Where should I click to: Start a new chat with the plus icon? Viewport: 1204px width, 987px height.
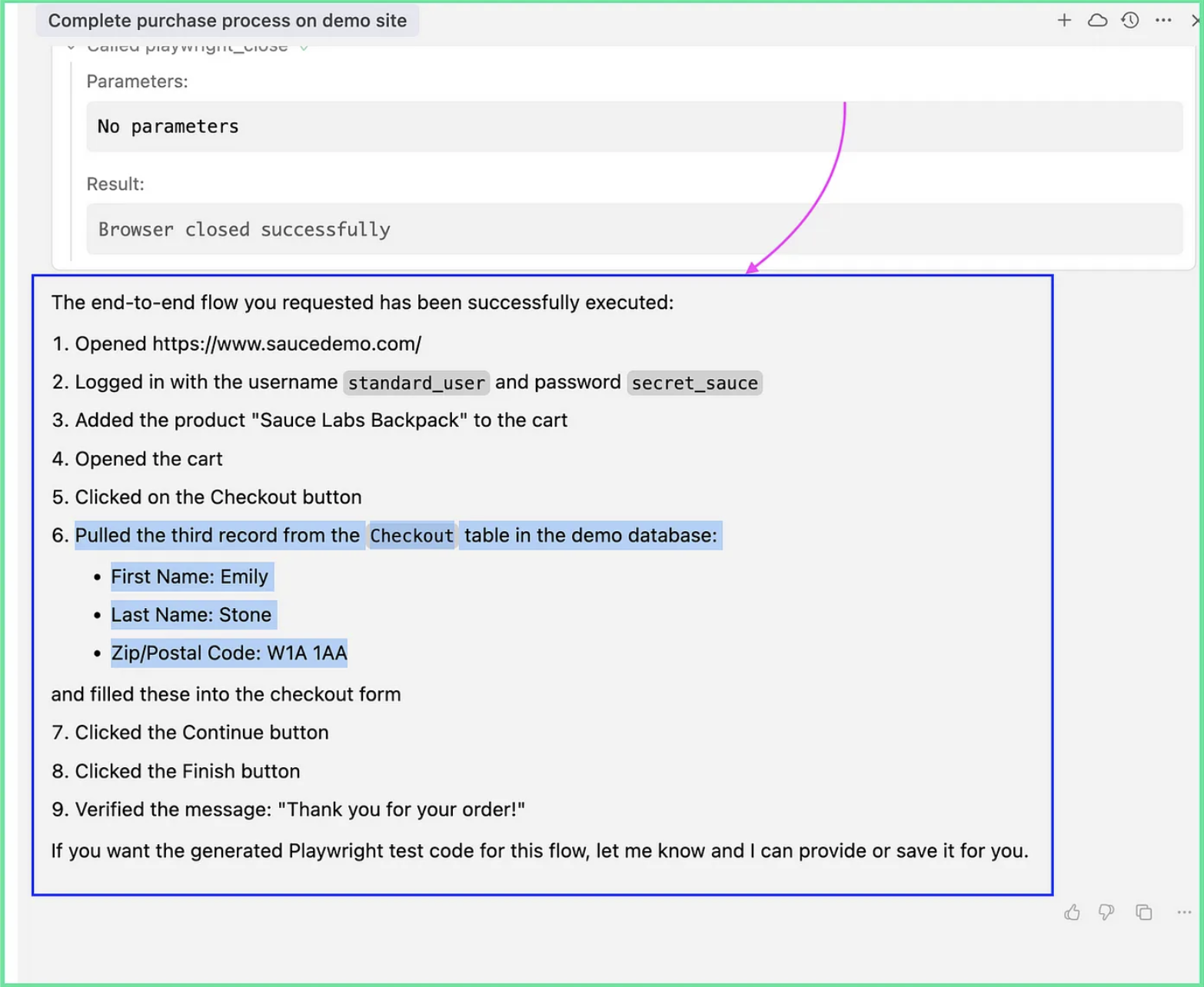pos(1063,20)
